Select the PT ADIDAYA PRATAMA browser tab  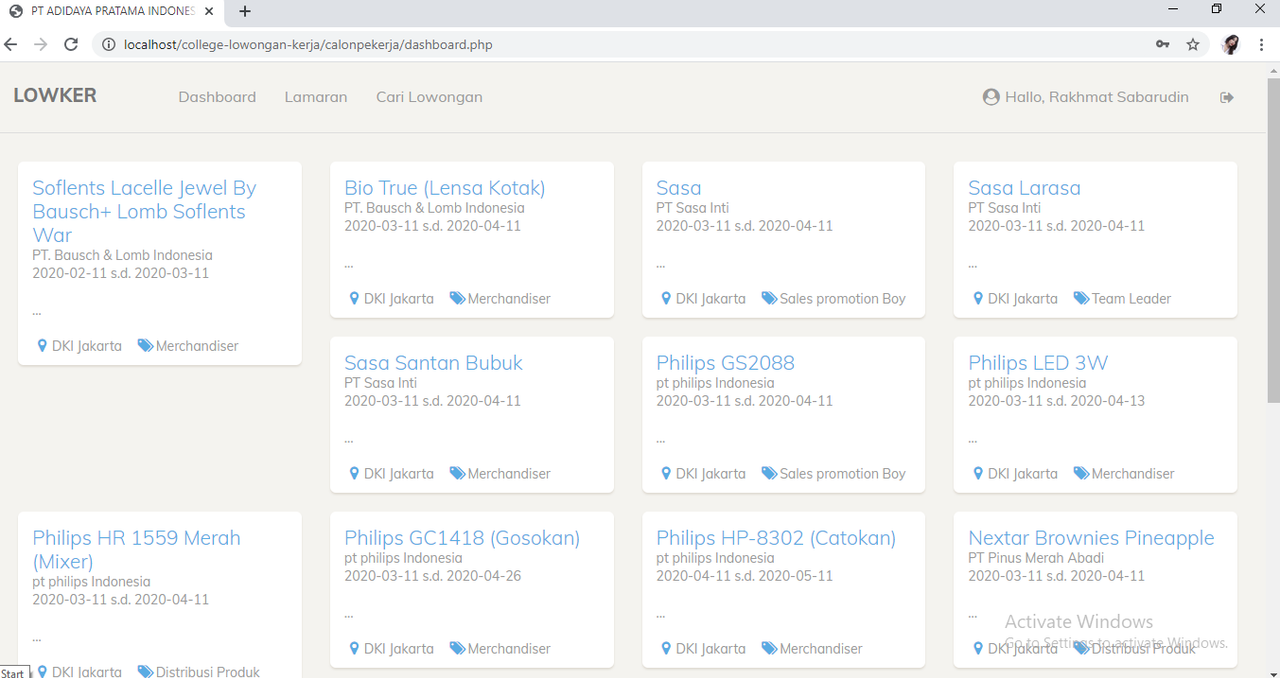111,11
